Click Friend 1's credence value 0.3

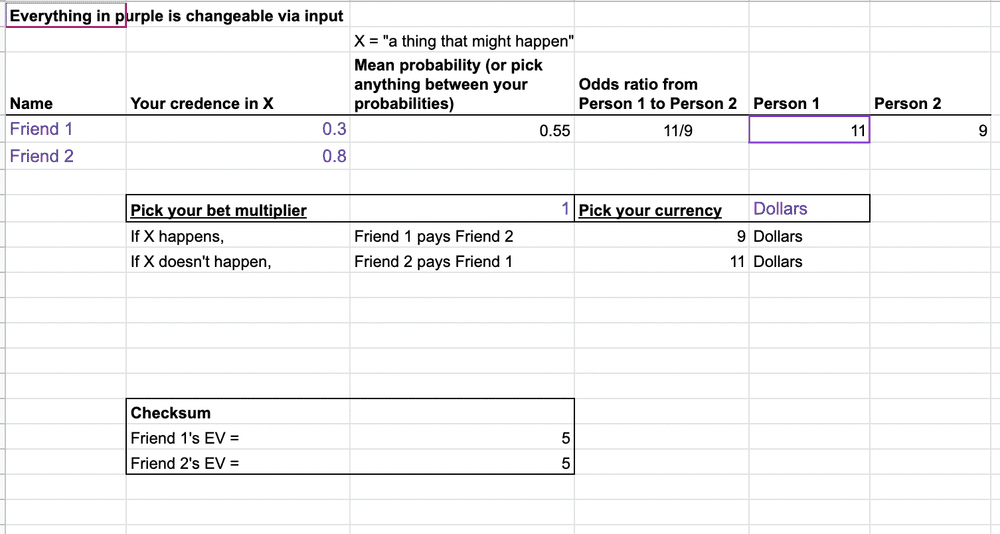(x=238, y=130)
